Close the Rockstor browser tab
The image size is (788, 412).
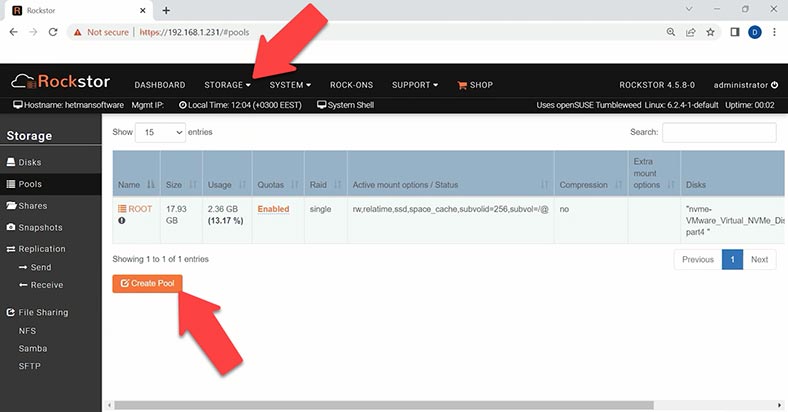point(143,10)
